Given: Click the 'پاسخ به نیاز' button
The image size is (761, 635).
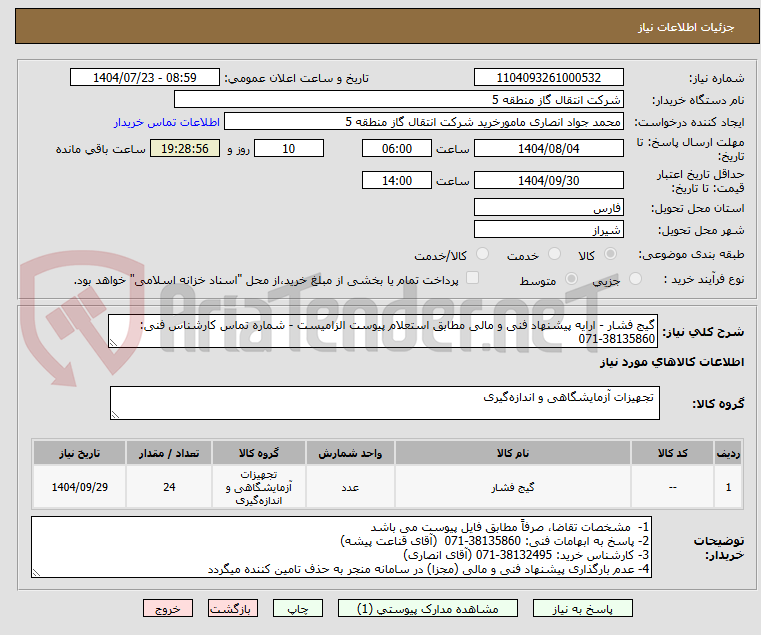Looking at the screenshot, I should [582, 608].
